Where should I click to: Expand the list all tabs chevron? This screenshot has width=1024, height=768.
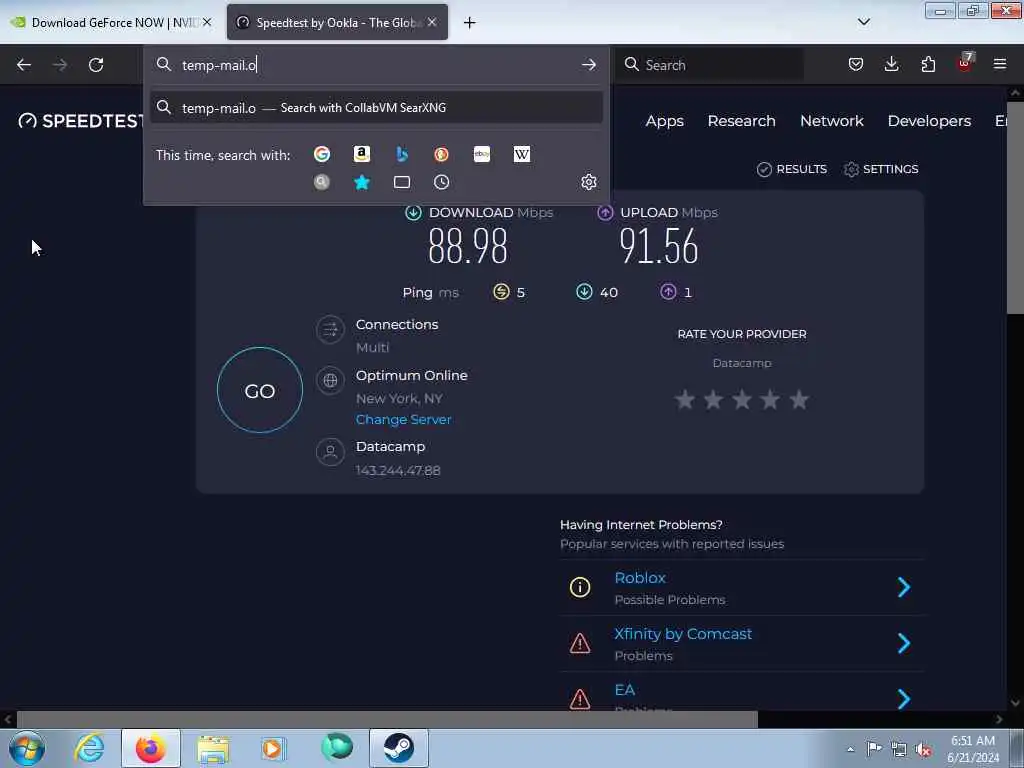coord(863,22)
